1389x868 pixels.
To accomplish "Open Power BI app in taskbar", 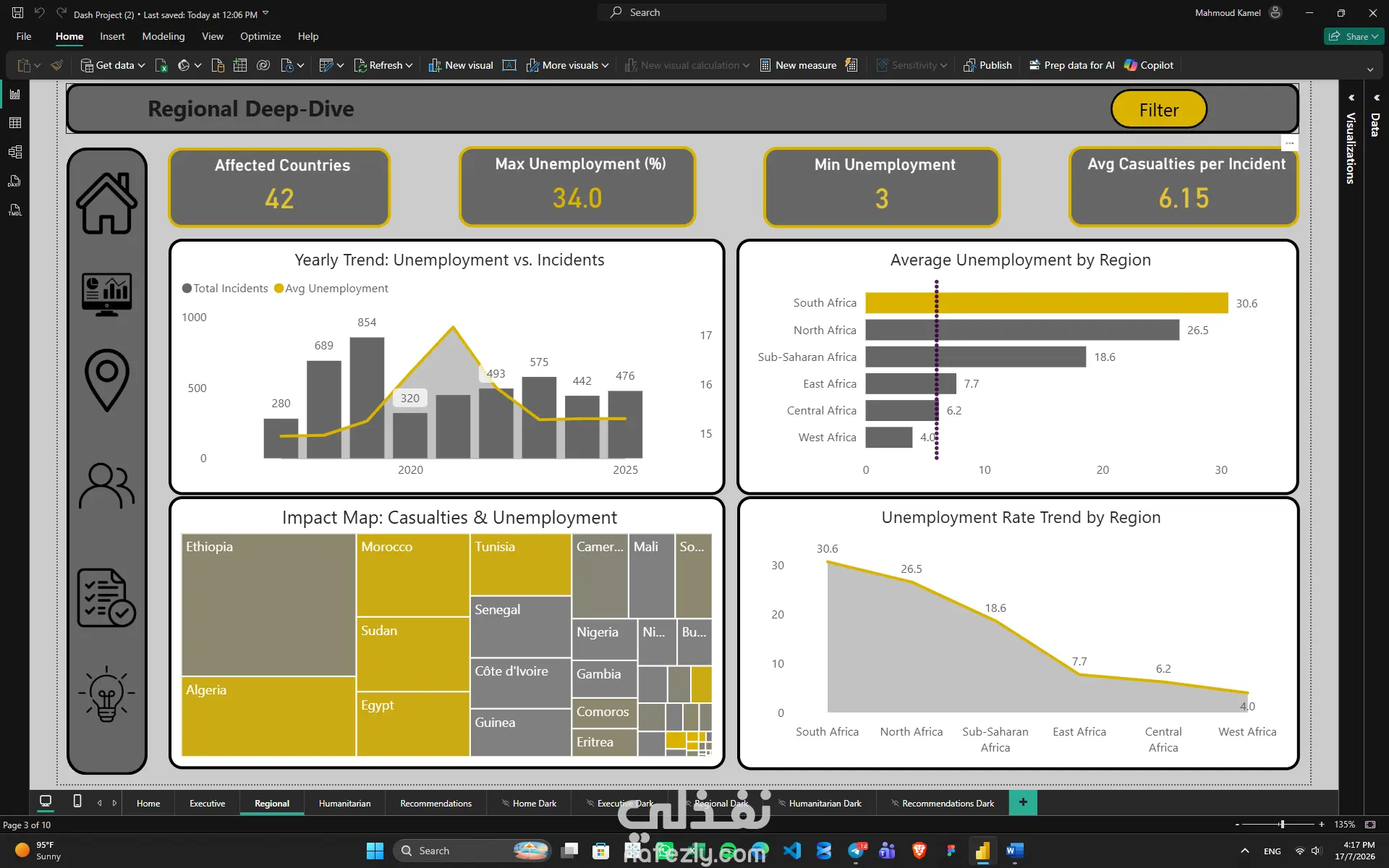I will click(x=982, y=851).
